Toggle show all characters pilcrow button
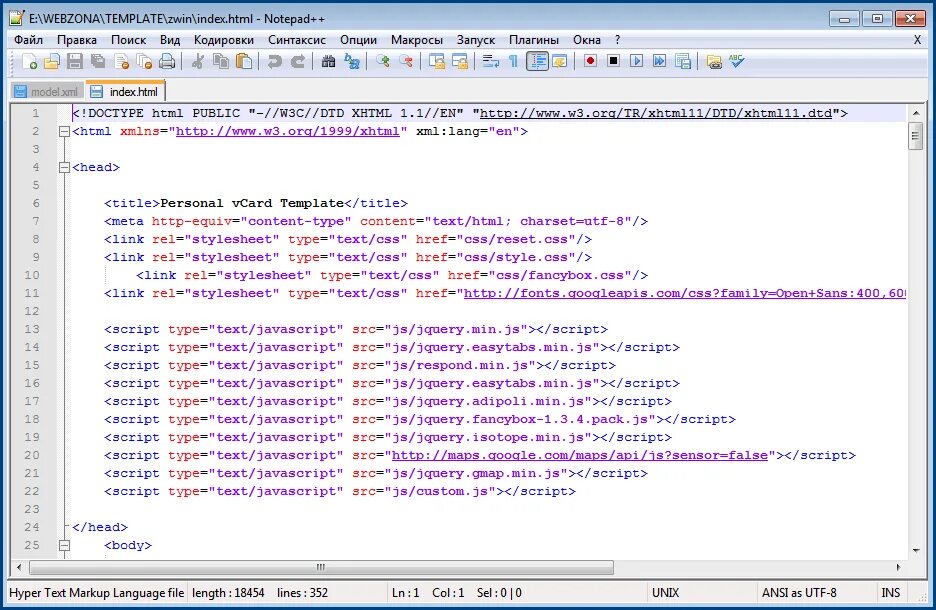This screenshot has width=936, height=610. click(x=513, y=61)
